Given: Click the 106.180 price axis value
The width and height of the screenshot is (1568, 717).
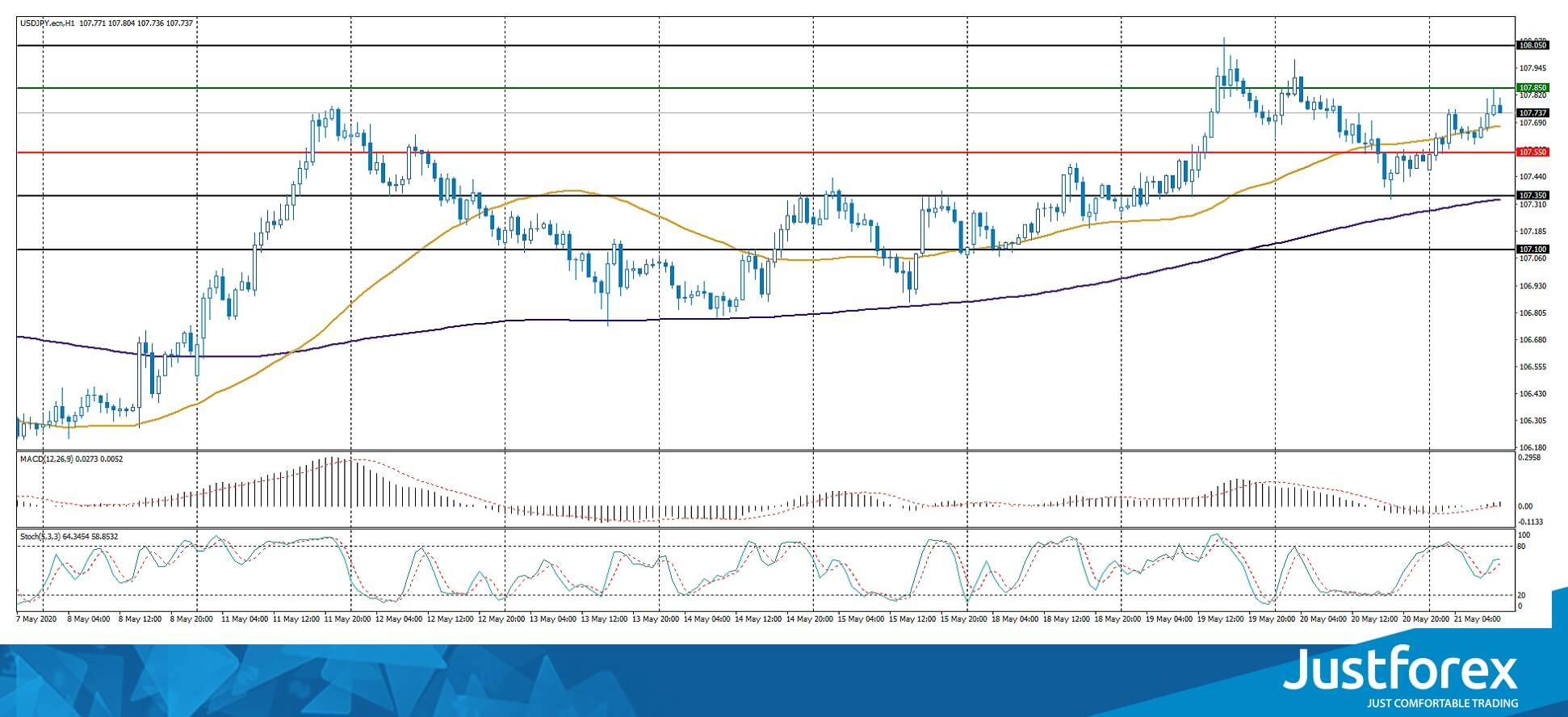Looking at the screenshot, I should point(1532,447).
